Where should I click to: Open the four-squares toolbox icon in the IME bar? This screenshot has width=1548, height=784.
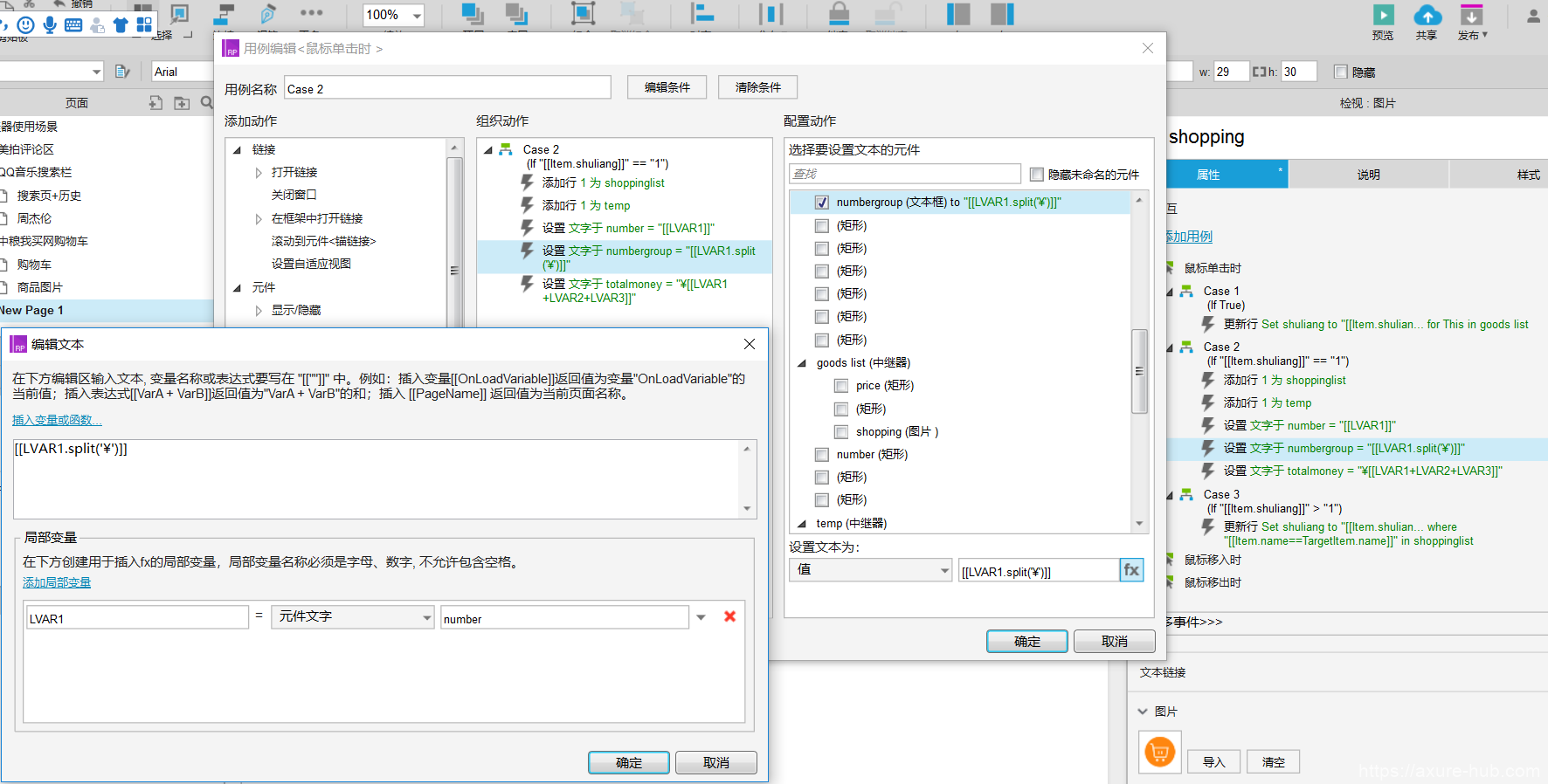click(x=144, y=24)
